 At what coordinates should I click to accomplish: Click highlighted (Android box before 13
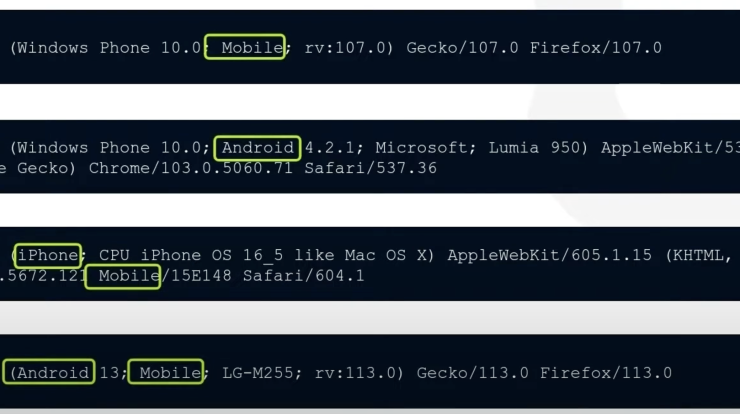(49, 372)
